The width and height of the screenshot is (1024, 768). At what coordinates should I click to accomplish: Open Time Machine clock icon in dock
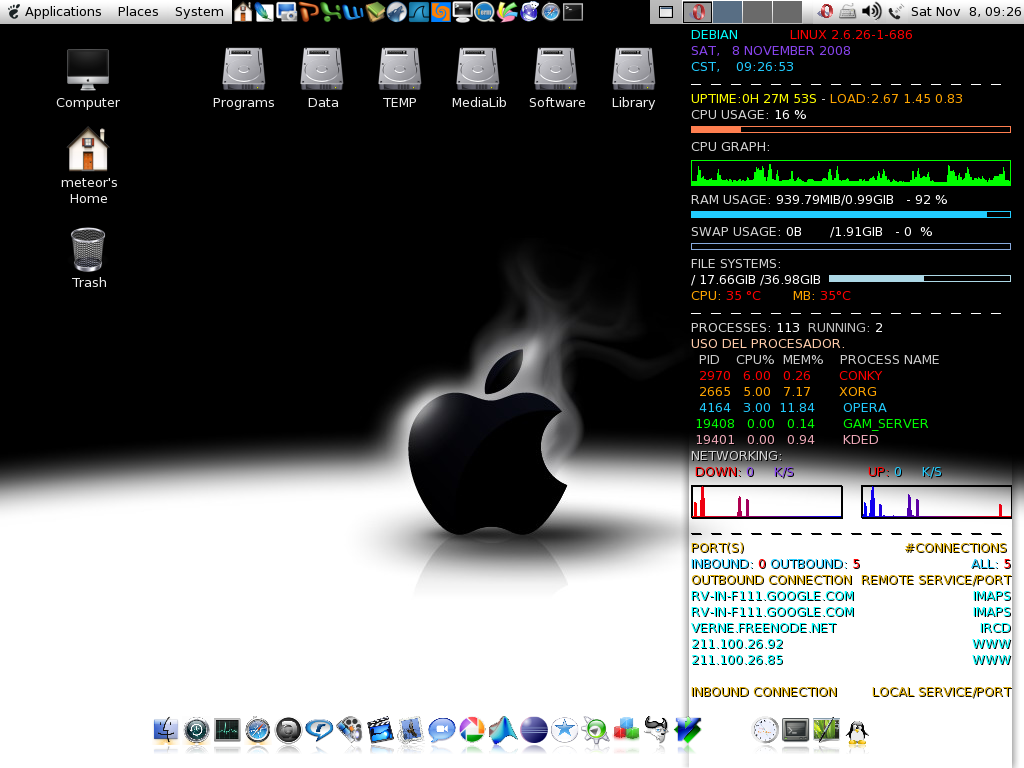coord(196,730)
